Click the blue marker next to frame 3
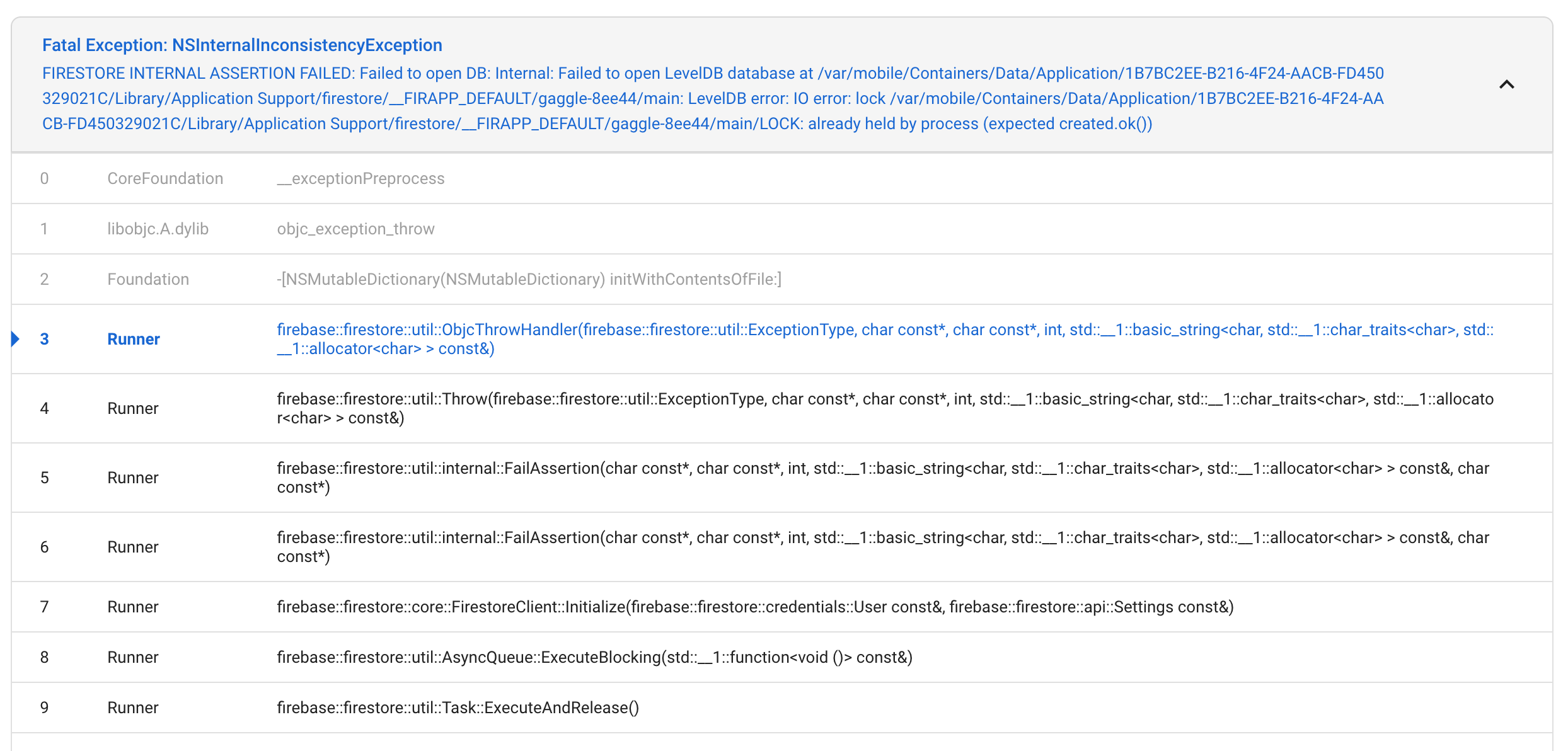This screenshot has width=1568, height=751. (x=15, y=338)
